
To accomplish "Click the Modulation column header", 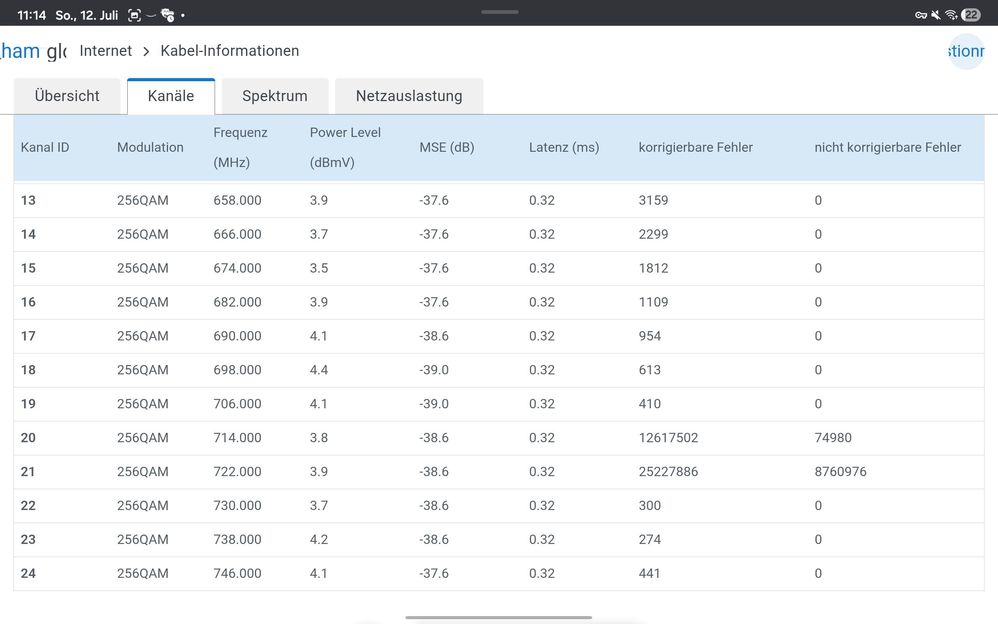I will (150, 148).
